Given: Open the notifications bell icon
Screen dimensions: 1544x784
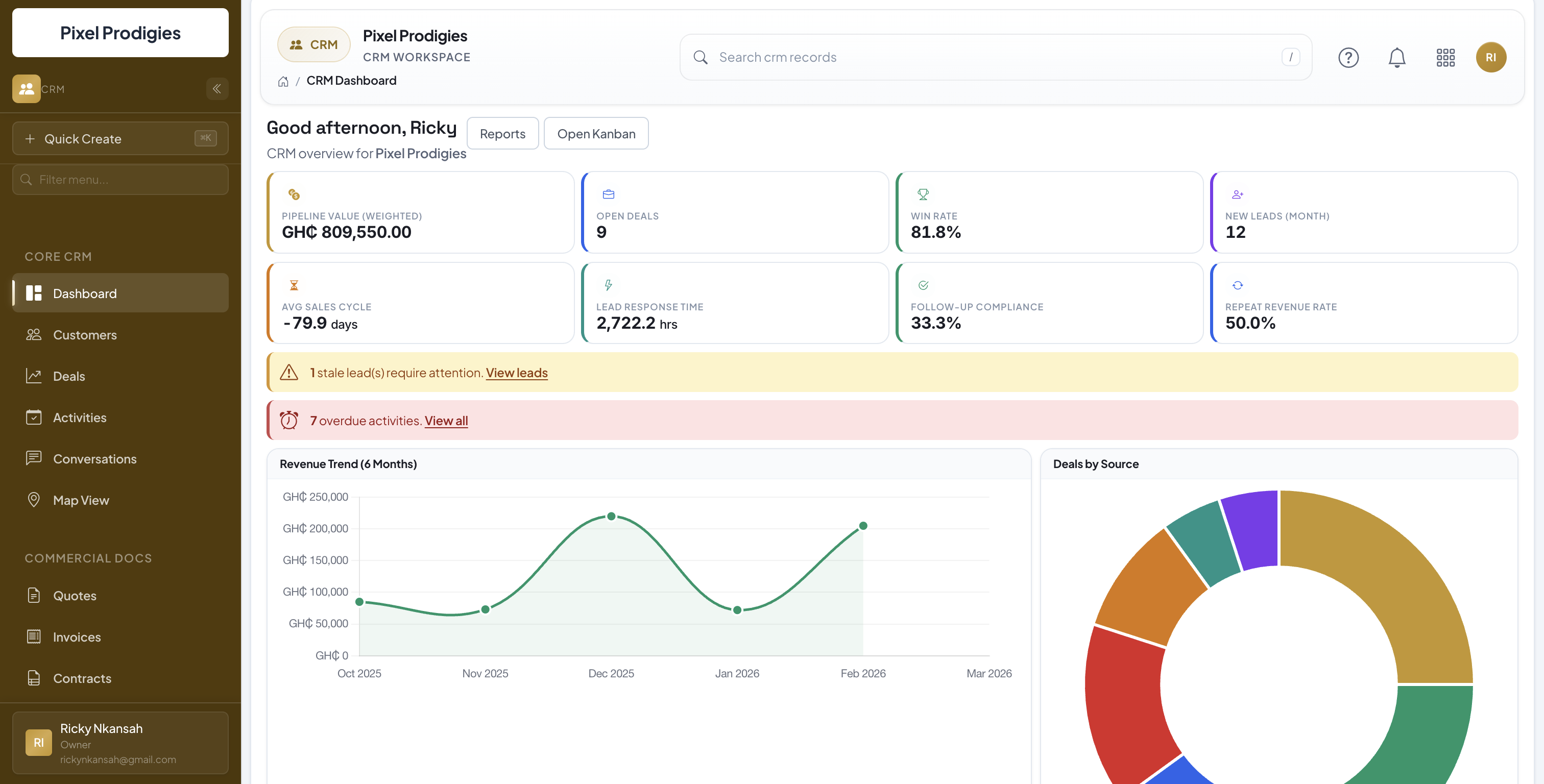Looking at the screenshot, I should point(1397,57).
